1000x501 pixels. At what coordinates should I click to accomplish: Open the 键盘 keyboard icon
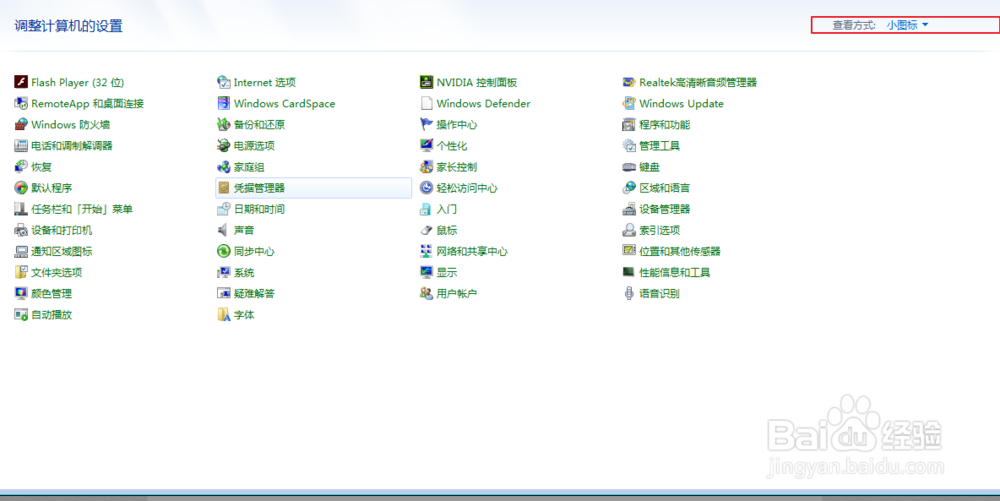pos(629,167)
